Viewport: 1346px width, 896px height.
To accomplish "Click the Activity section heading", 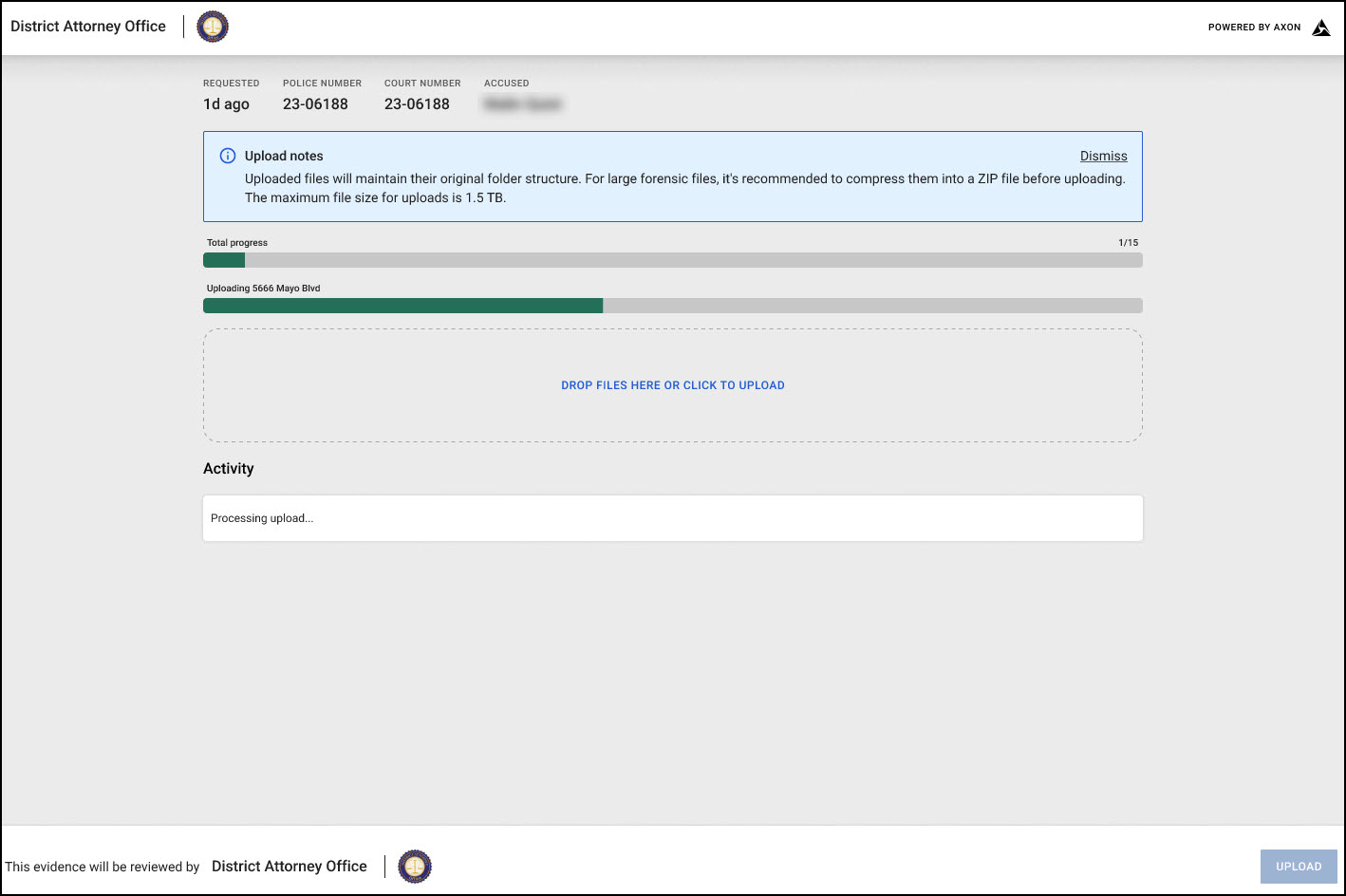I will click(229, 468).
